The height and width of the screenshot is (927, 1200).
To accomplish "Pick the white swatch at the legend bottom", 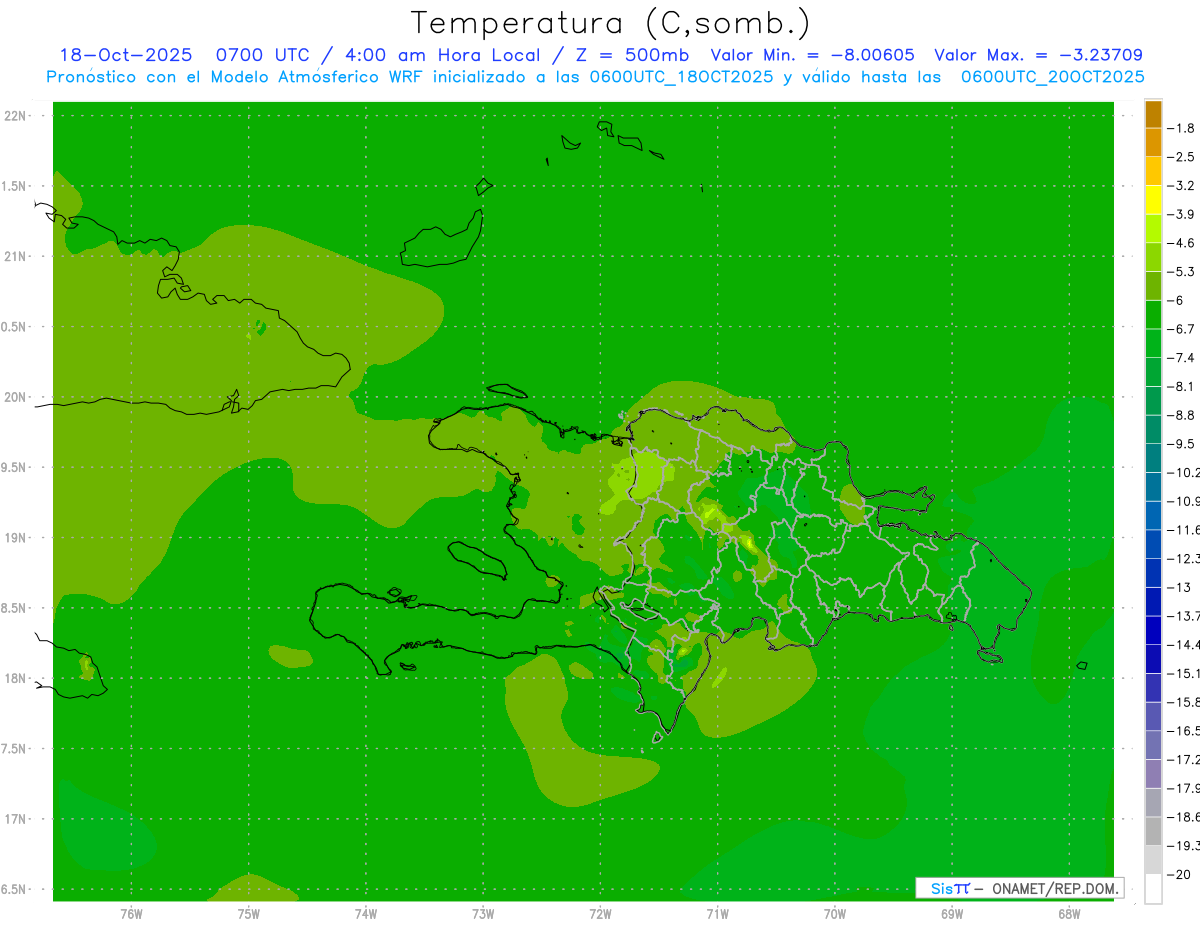I will point(1153,889).
